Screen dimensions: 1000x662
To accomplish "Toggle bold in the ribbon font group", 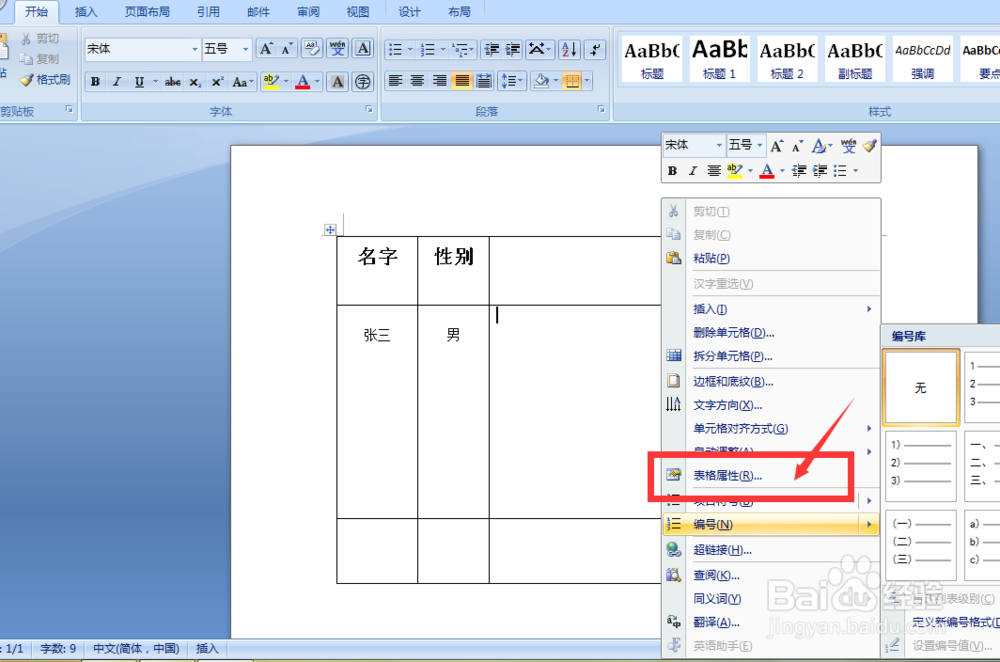I will pyautogui.click(x=95, y=82).
